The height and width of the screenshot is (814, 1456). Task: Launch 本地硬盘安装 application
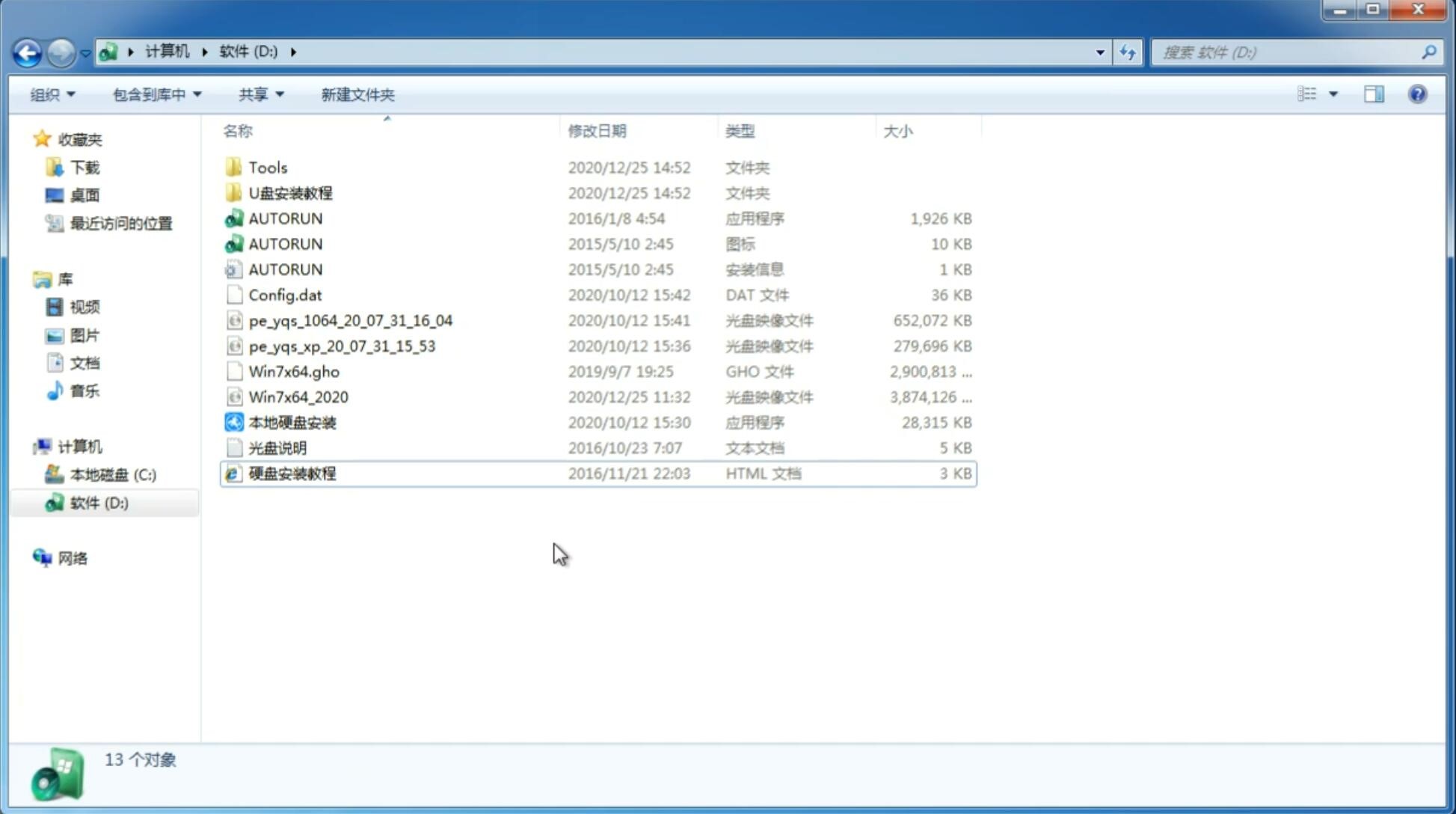point(292,422)
